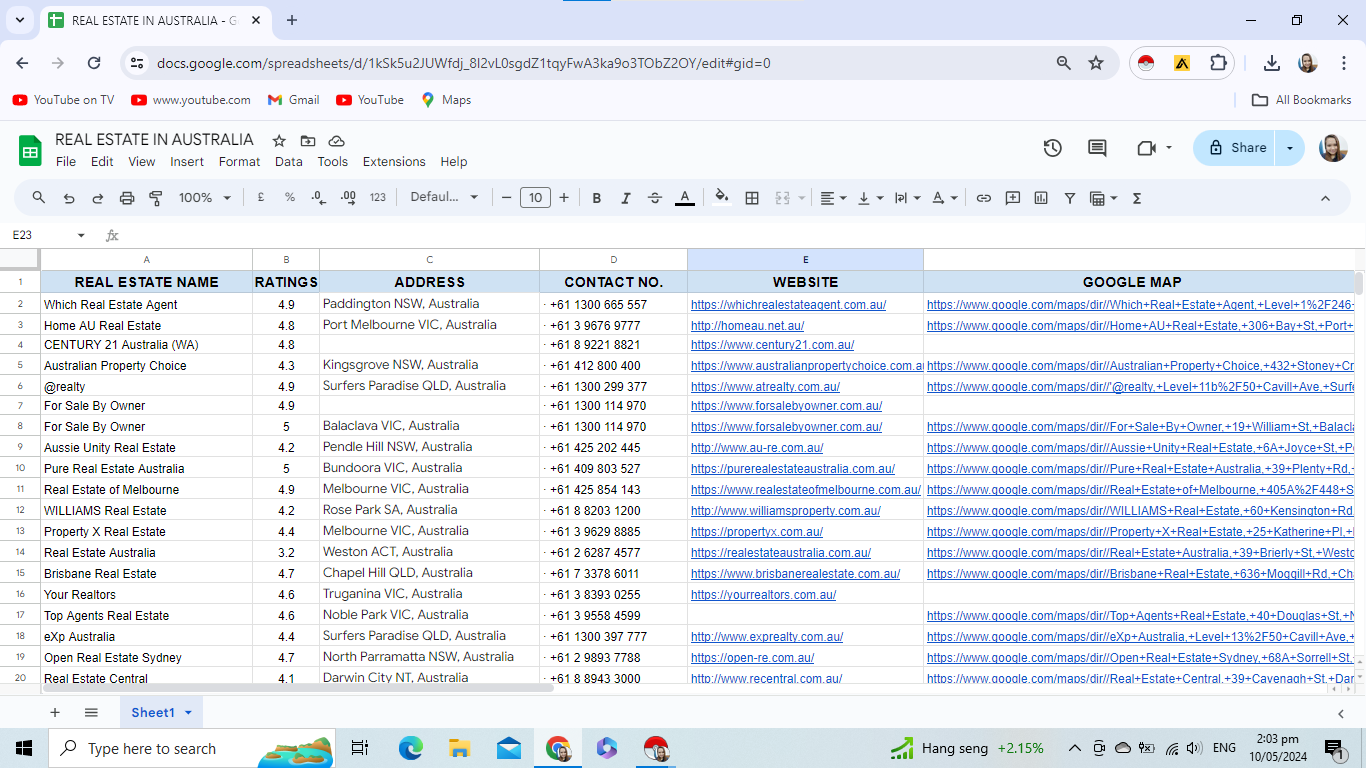Redo the last undone action
1366x768 pixels.
point(98,198)
